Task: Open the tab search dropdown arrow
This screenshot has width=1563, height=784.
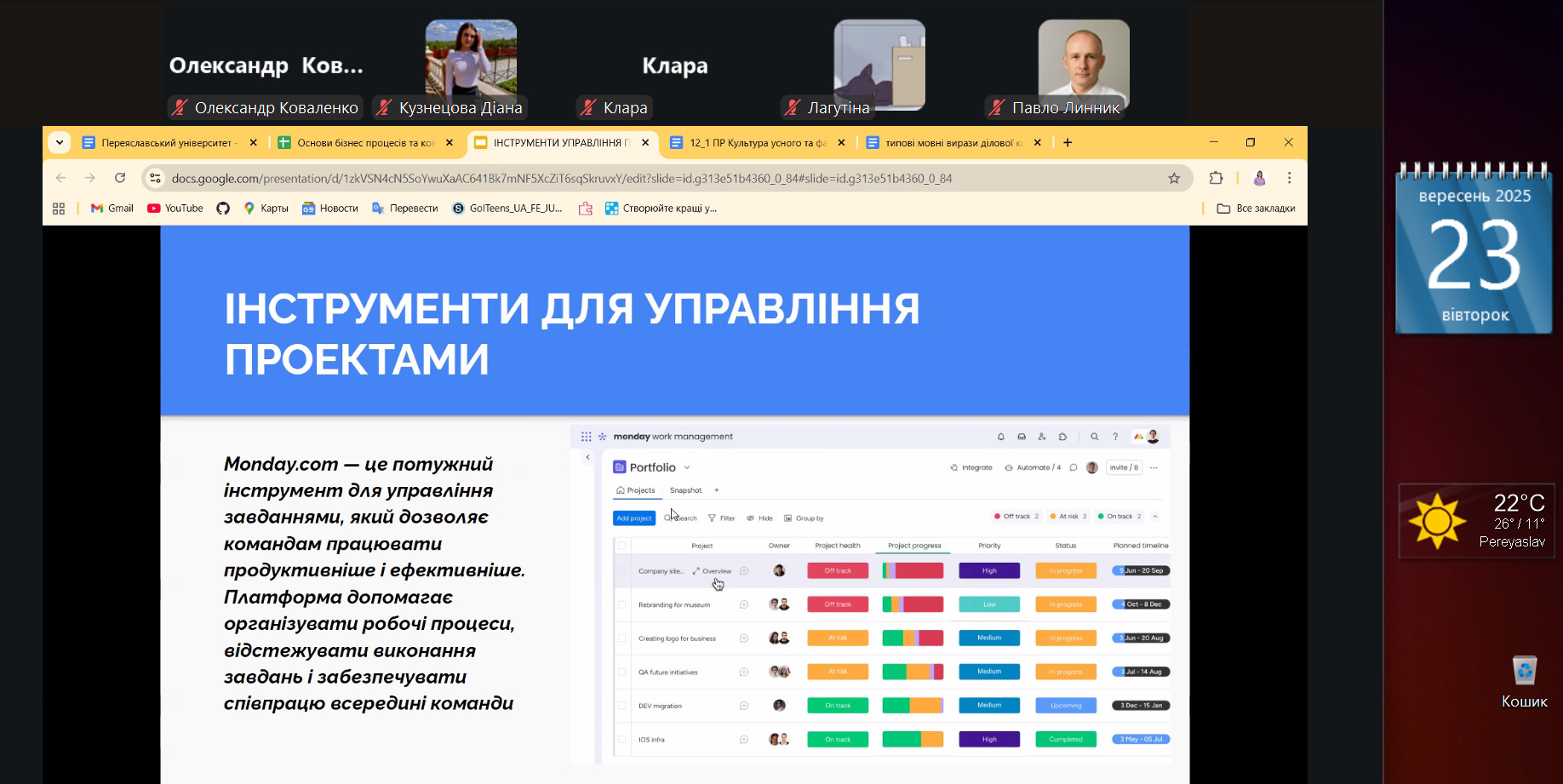Action: [x=60, y=143]
